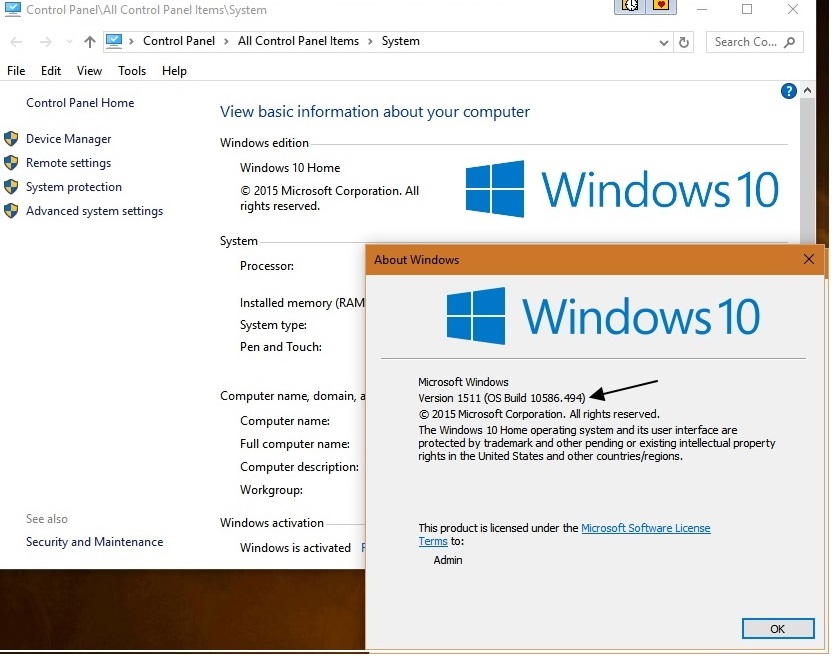Select Control Panel breadcrumb
Image resolution: width=837 pixels, height=659 pixels.
pos(179,41)
